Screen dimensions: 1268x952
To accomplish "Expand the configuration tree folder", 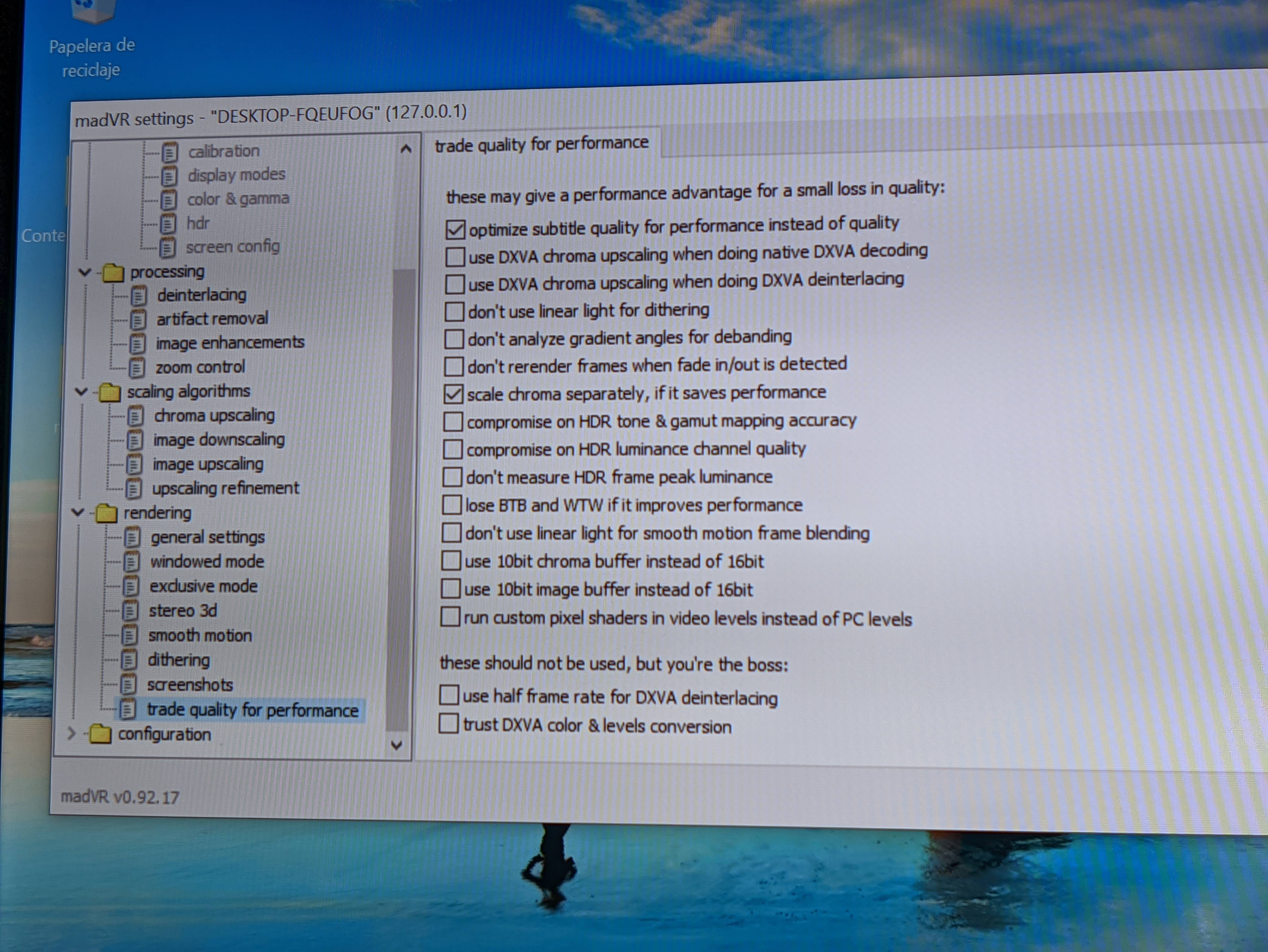I will [72, 734].
